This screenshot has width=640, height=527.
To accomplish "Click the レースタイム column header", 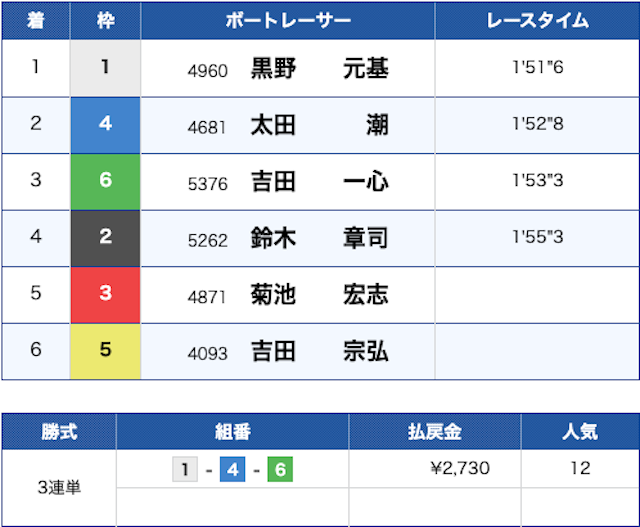I will (537, 21).
